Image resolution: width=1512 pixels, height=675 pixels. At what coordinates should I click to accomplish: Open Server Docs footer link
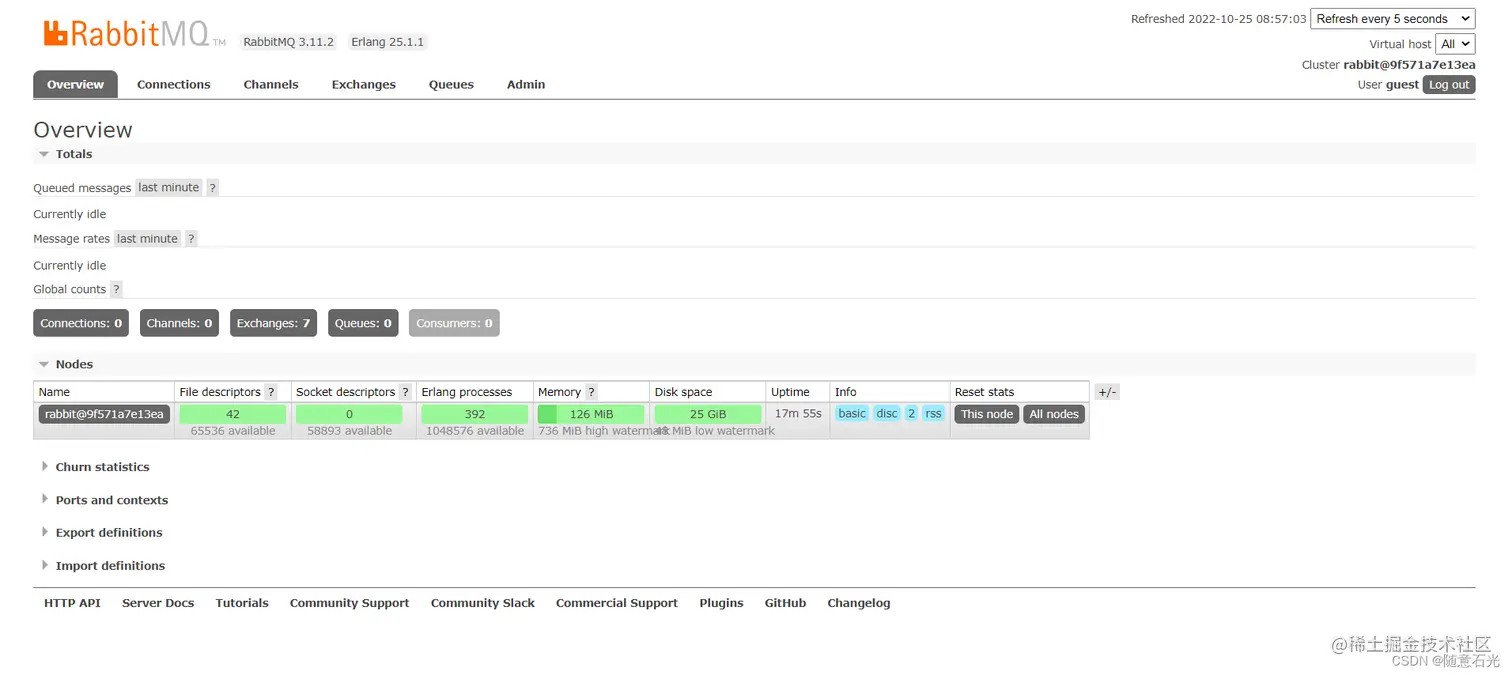(158, 603)
